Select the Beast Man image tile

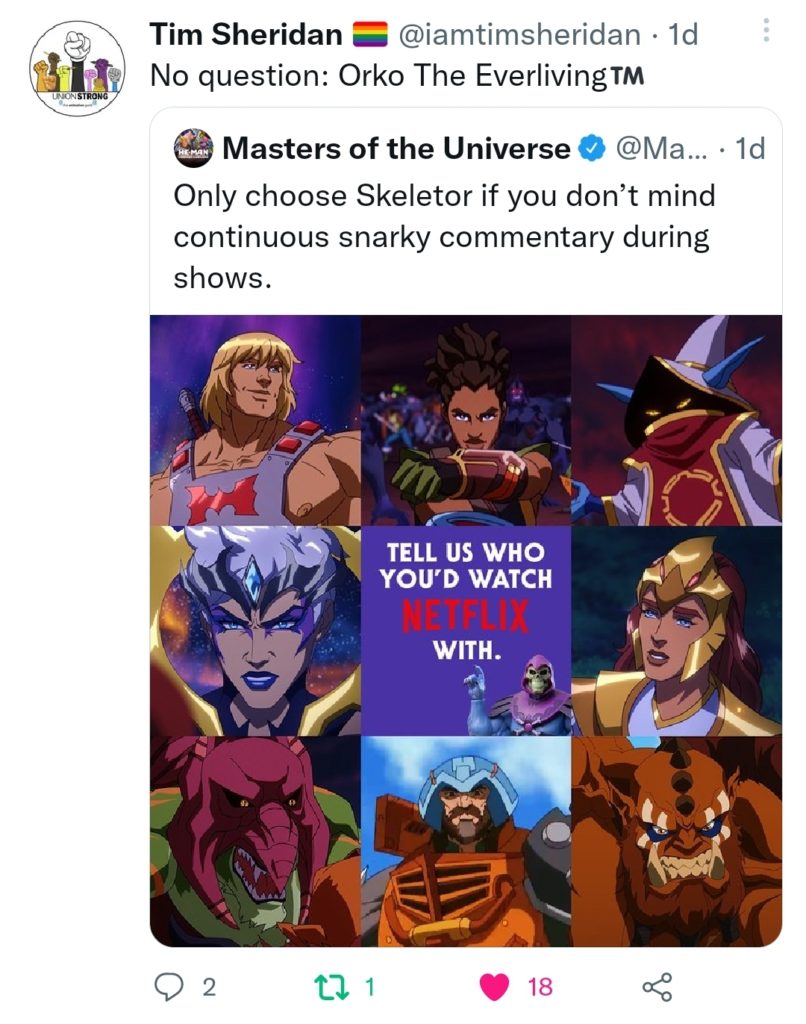(676, 841)
